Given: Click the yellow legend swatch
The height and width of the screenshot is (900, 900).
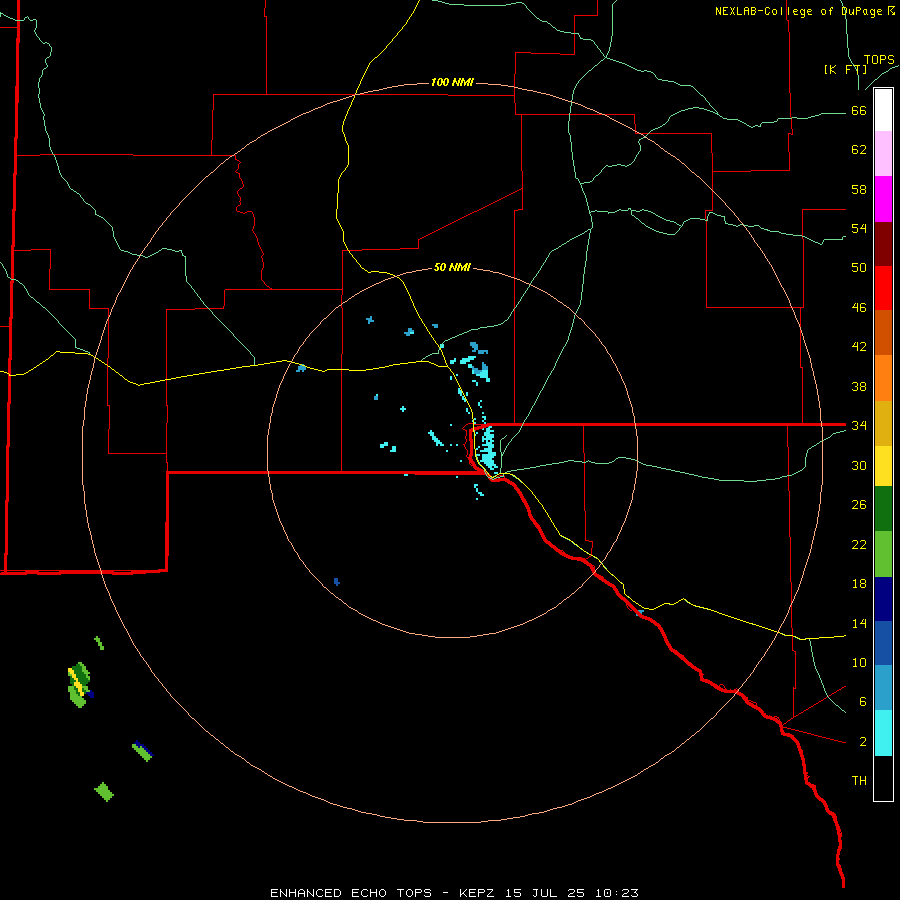Looking at the screenshot, I should (883, 466).
